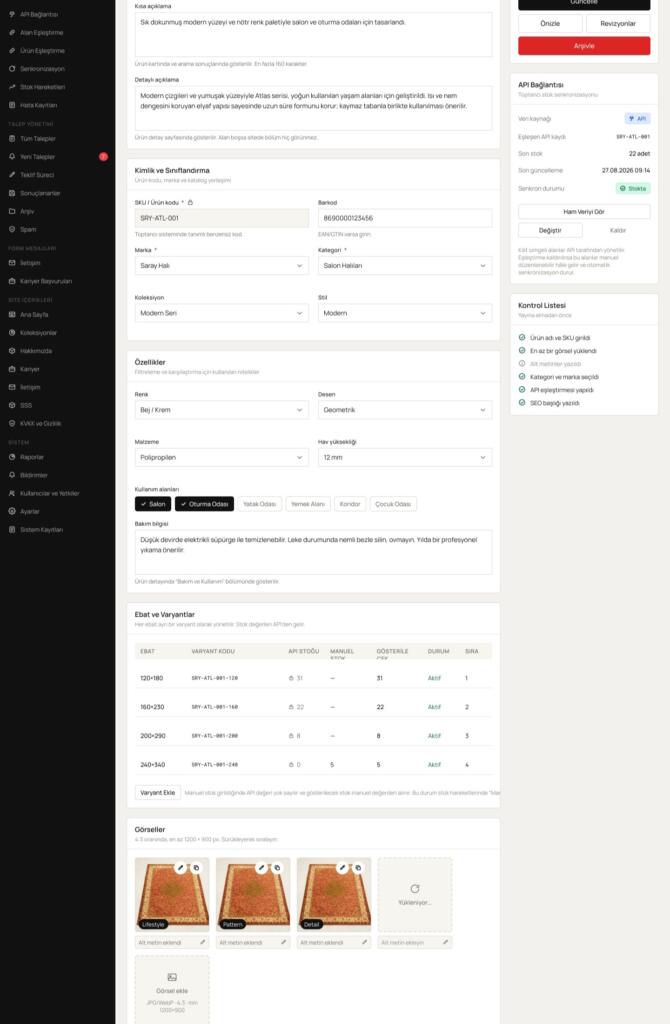Open Tüm Talepler in the sidebar

[x=38, y=138]
